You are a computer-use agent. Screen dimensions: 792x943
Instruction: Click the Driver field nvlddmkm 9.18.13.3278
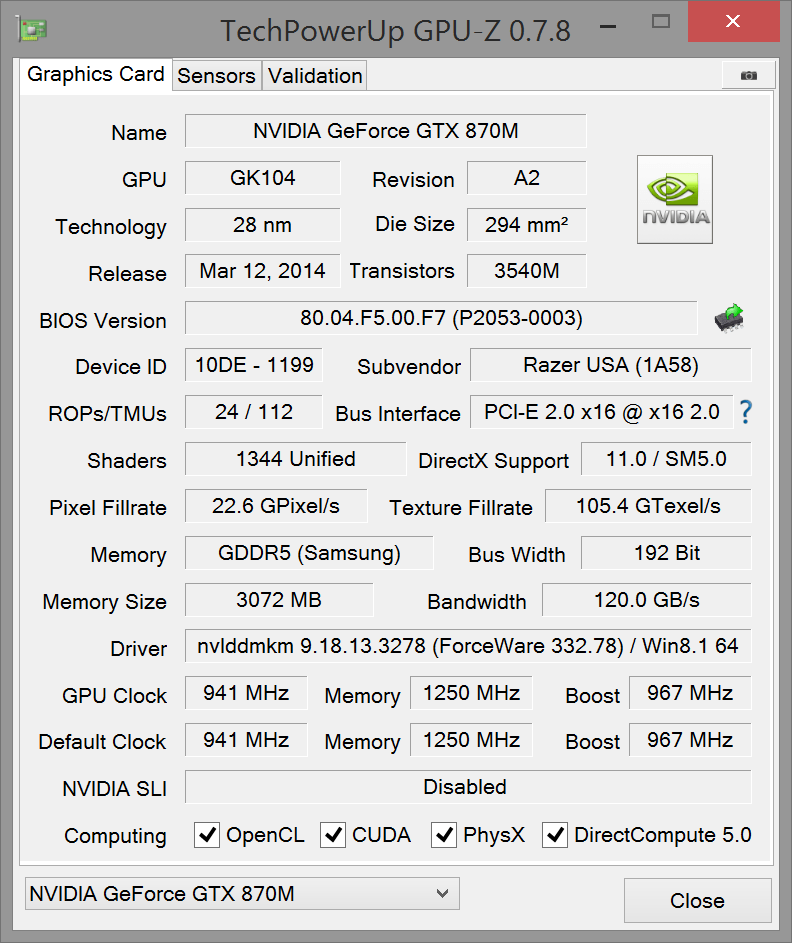tap(468, 646)
